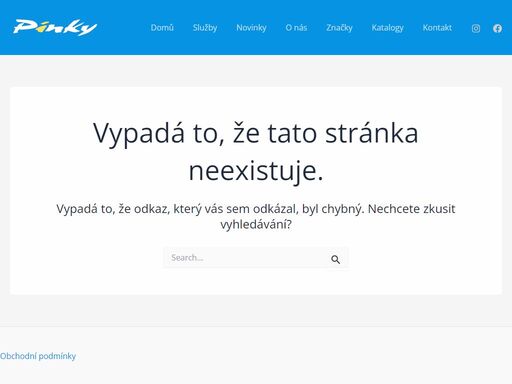Open the Novinky menu item
The width and height of the screenshot is (512, 384).
pyautogui.click(x=251, y=28)
